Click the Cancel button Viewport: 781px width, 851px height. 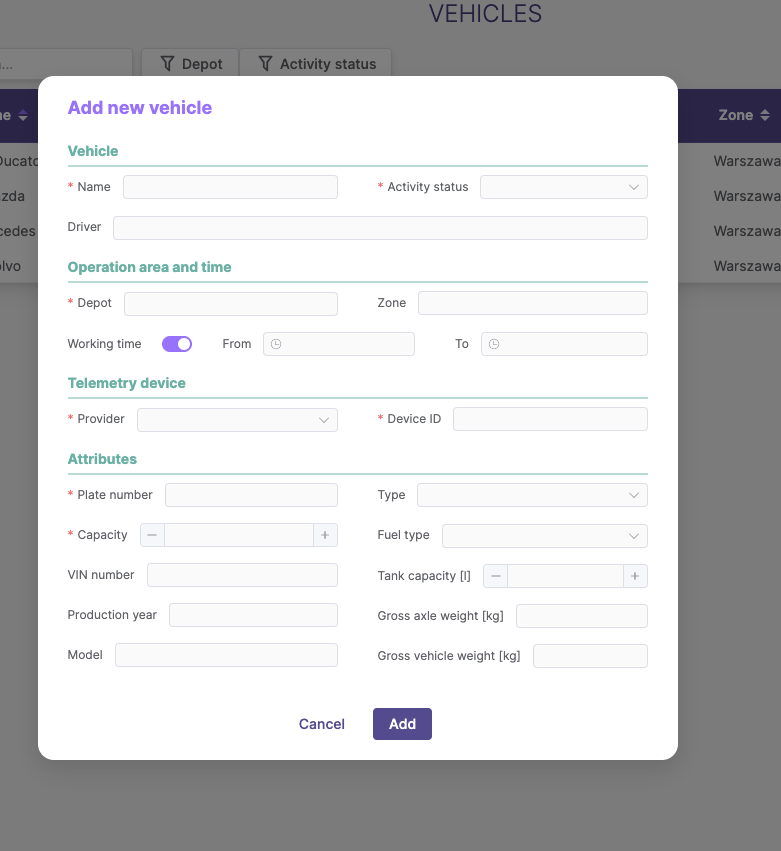(x=322, y=724)
